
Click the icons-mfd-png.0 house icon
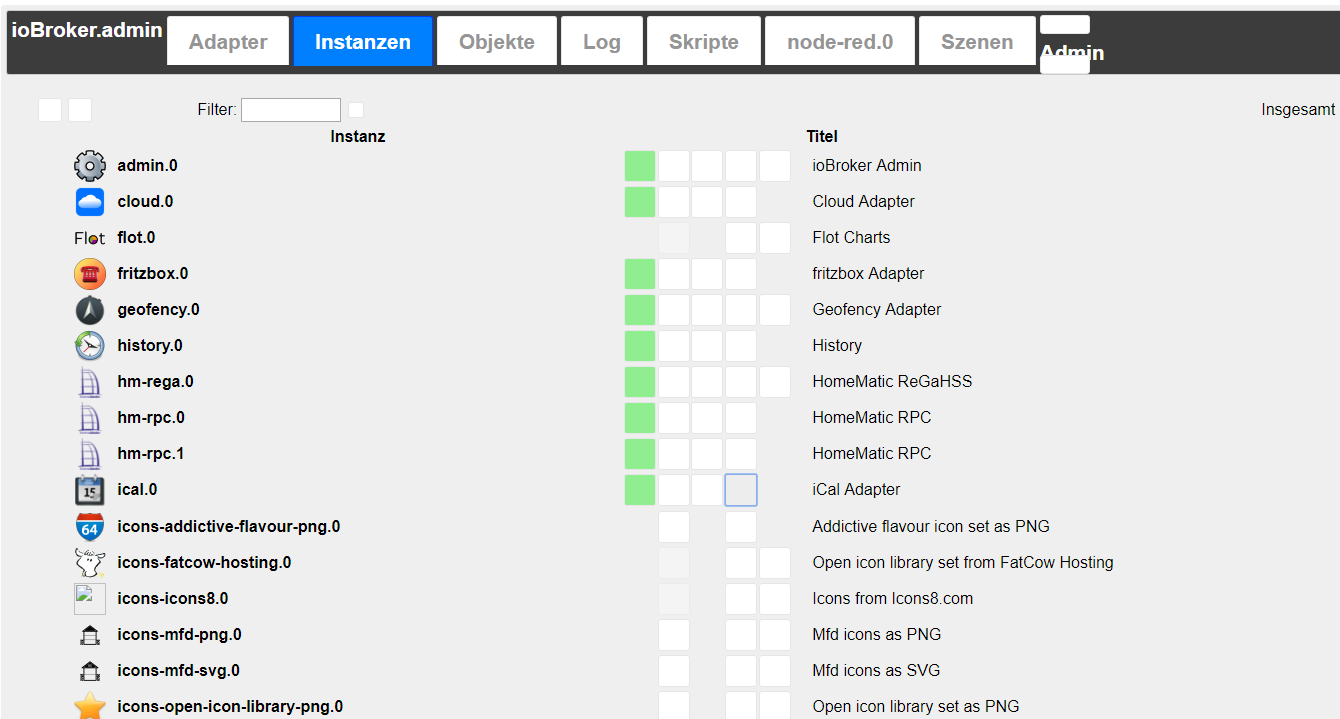(90, 635)
